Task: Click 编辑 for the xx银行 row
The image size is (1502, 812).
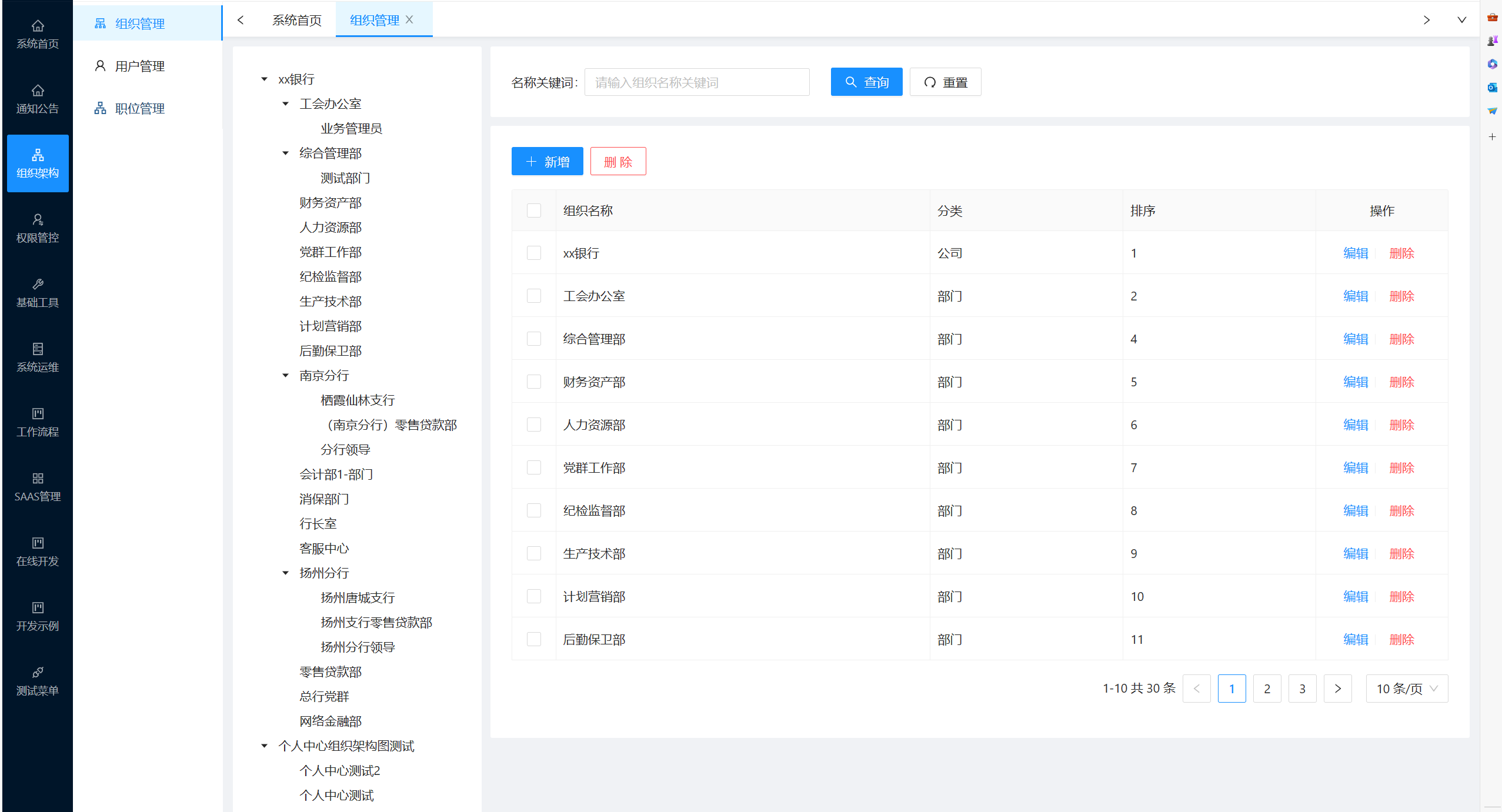Action: pos(1356,253)
